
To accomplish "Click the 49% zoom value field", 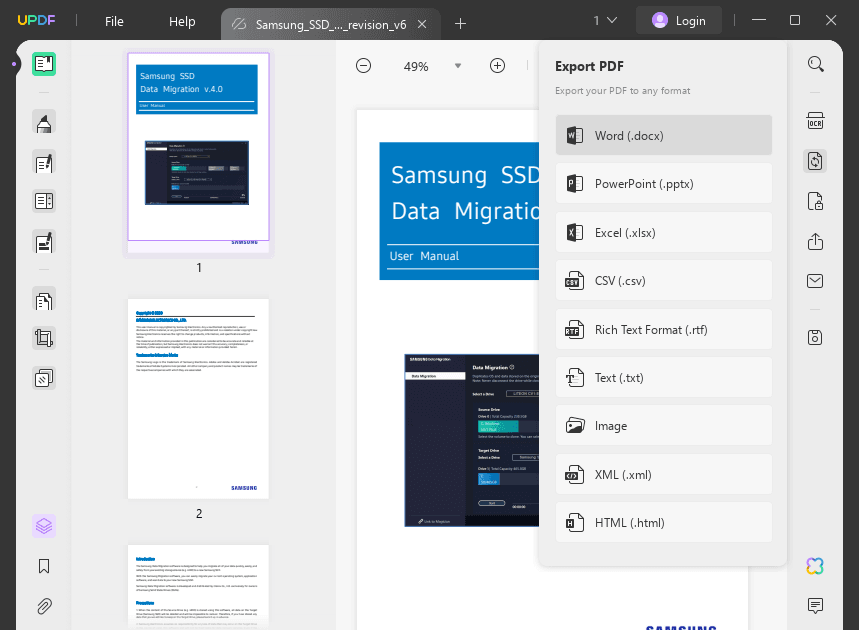I will (x=416, y=66).
